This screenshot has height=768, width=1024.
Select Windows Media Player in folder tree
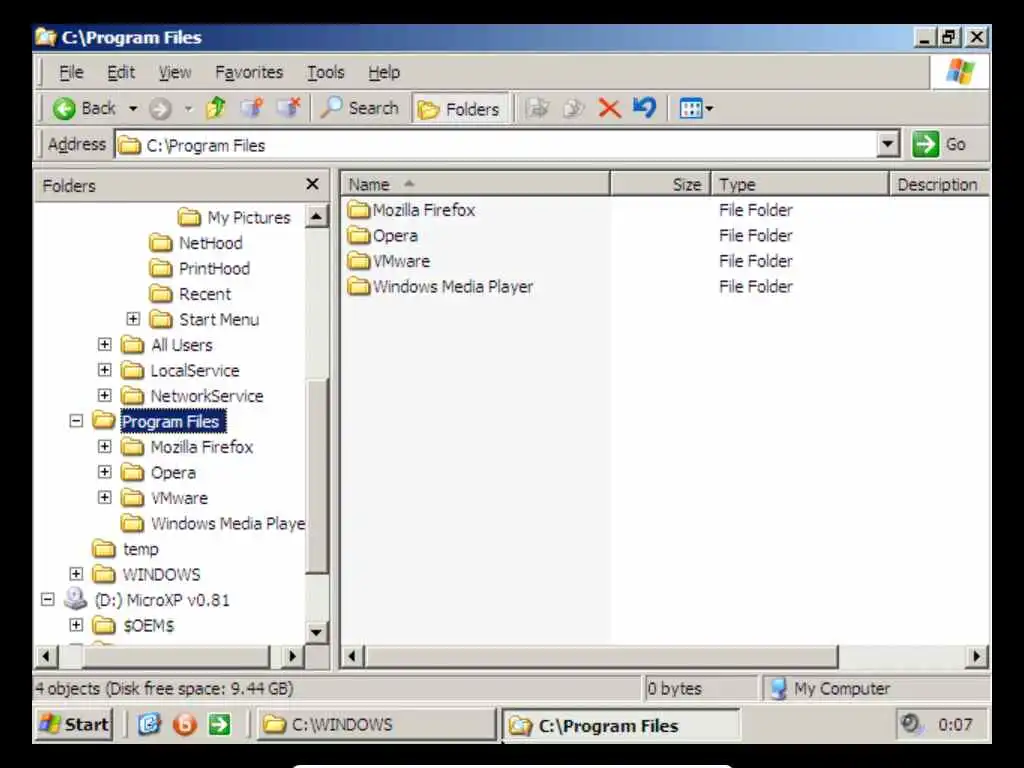coord(227,523)
